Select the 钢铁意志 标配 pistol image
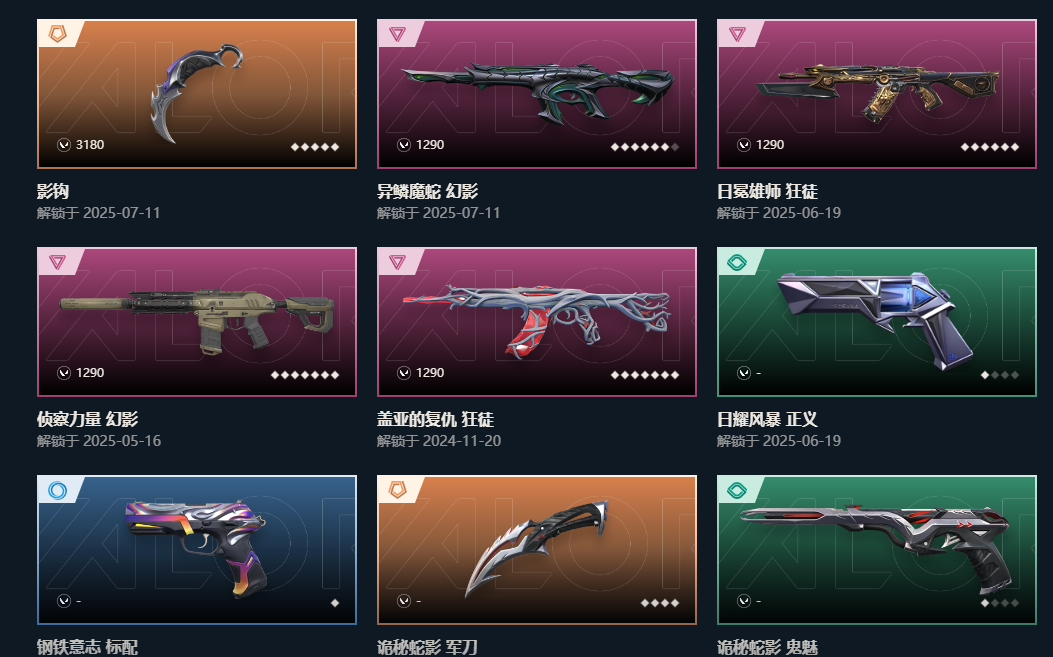Image resolution: width=1053 pixels, height=657 pixels. pyautogui.click(x=196, y=548)
